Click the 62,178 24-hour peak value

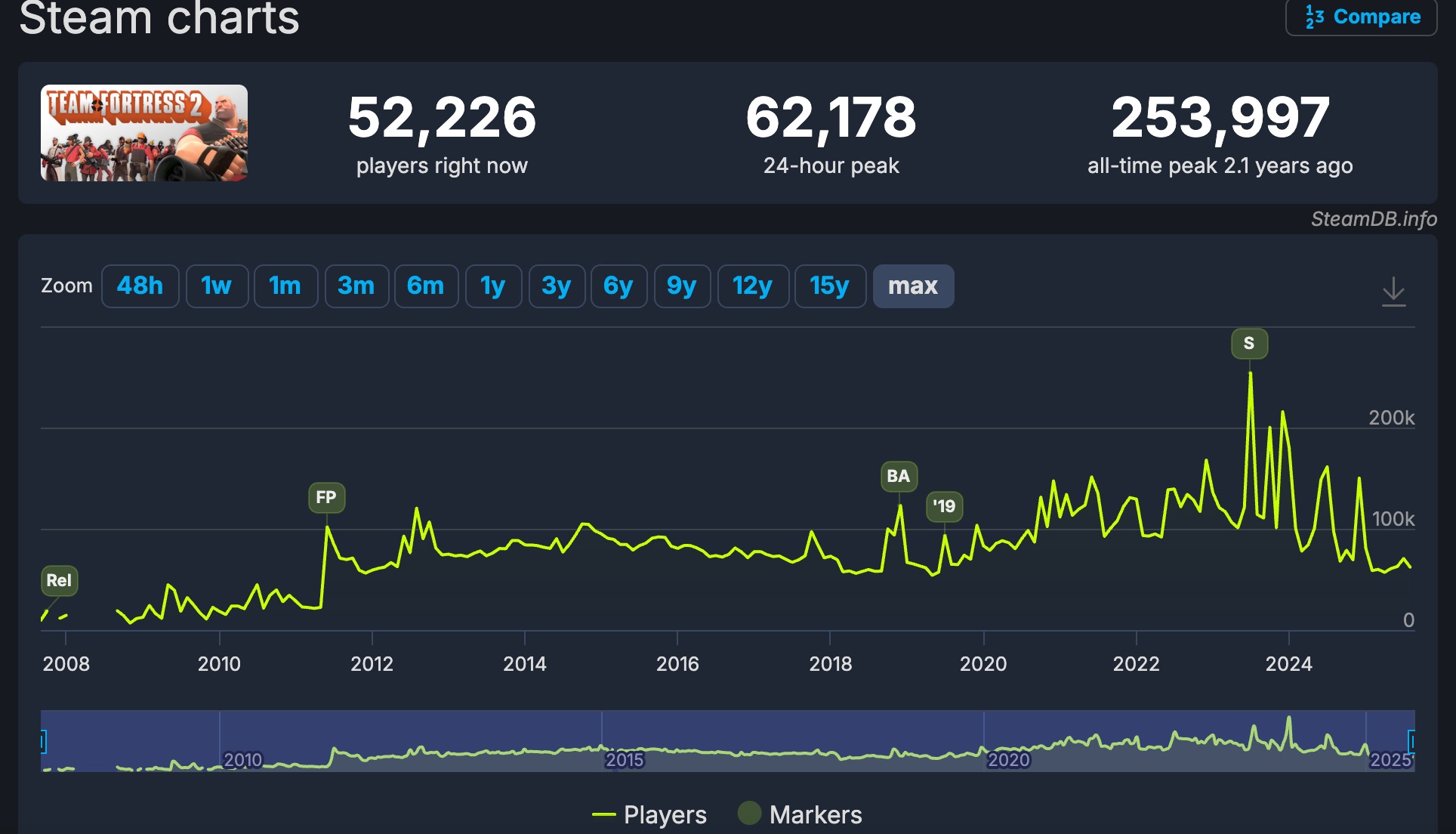(x=831, y=118)
